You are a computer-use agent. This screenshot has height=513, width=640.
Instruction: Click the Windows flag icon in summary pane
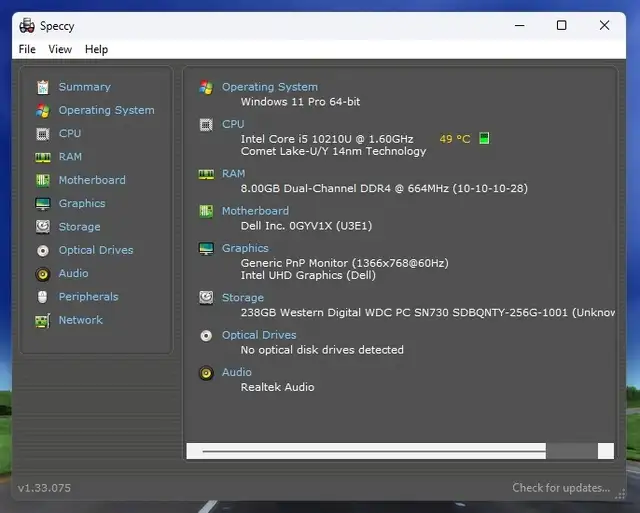pos(206,87)
